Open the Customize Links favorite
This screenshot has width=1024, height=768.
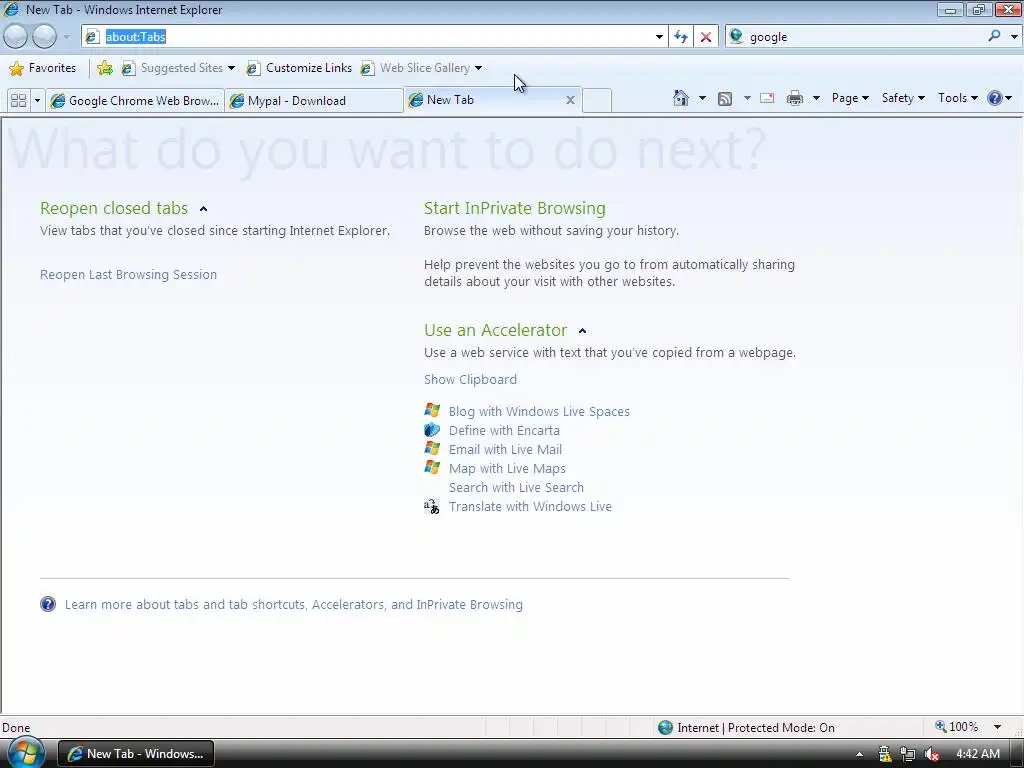(x=299, y=68)
